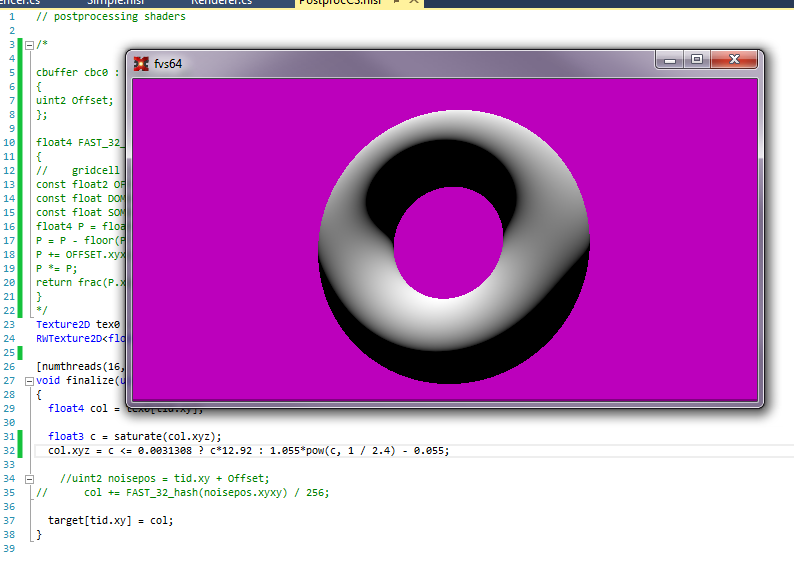Click the 'target[tid.xy] = col;' line

click(110, 520)
